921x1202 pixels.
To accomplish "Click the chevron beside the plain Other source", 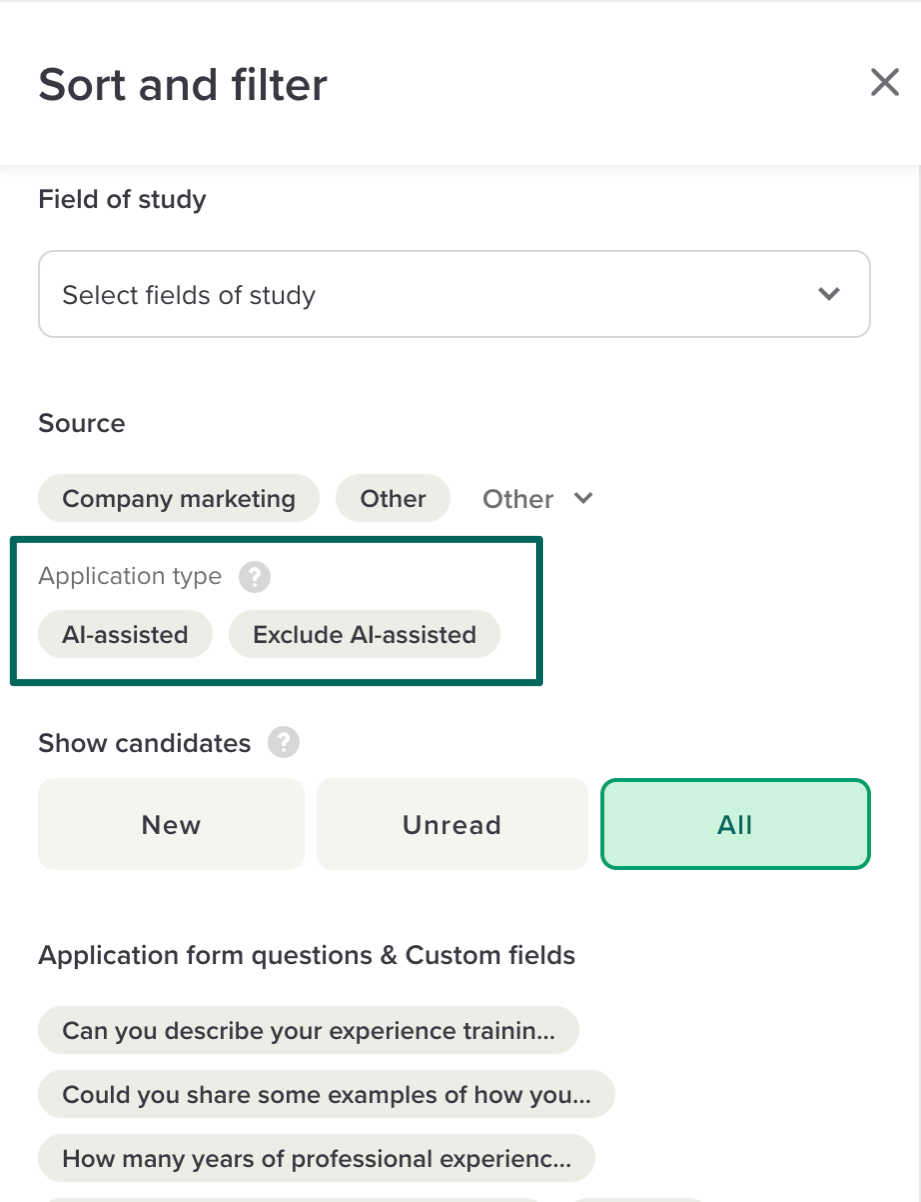I will pos(584,498).
